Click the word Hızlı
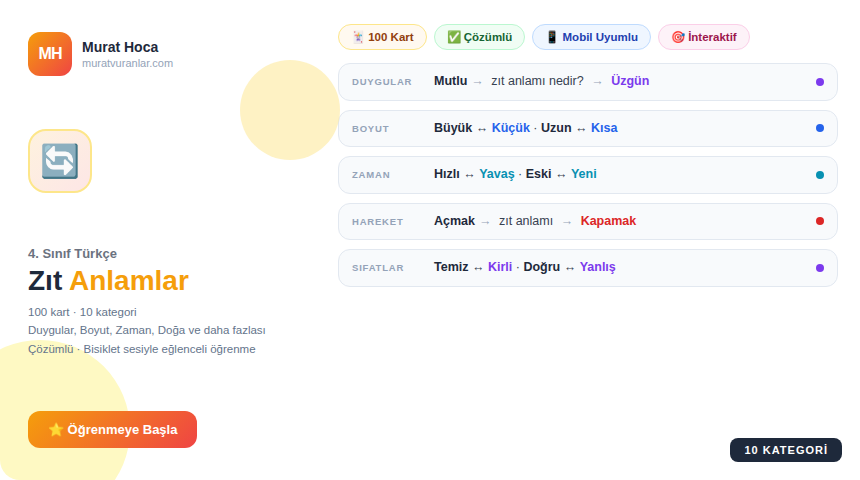Image resolution: width=860 pixels, height=480 pixels. click(x=446, y=174)
